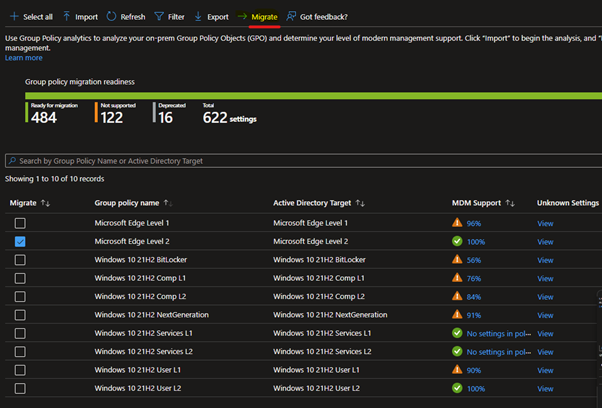
Task: Check Windows 10 21H2 Comp L2 checkbox
Action: (20, 297)
